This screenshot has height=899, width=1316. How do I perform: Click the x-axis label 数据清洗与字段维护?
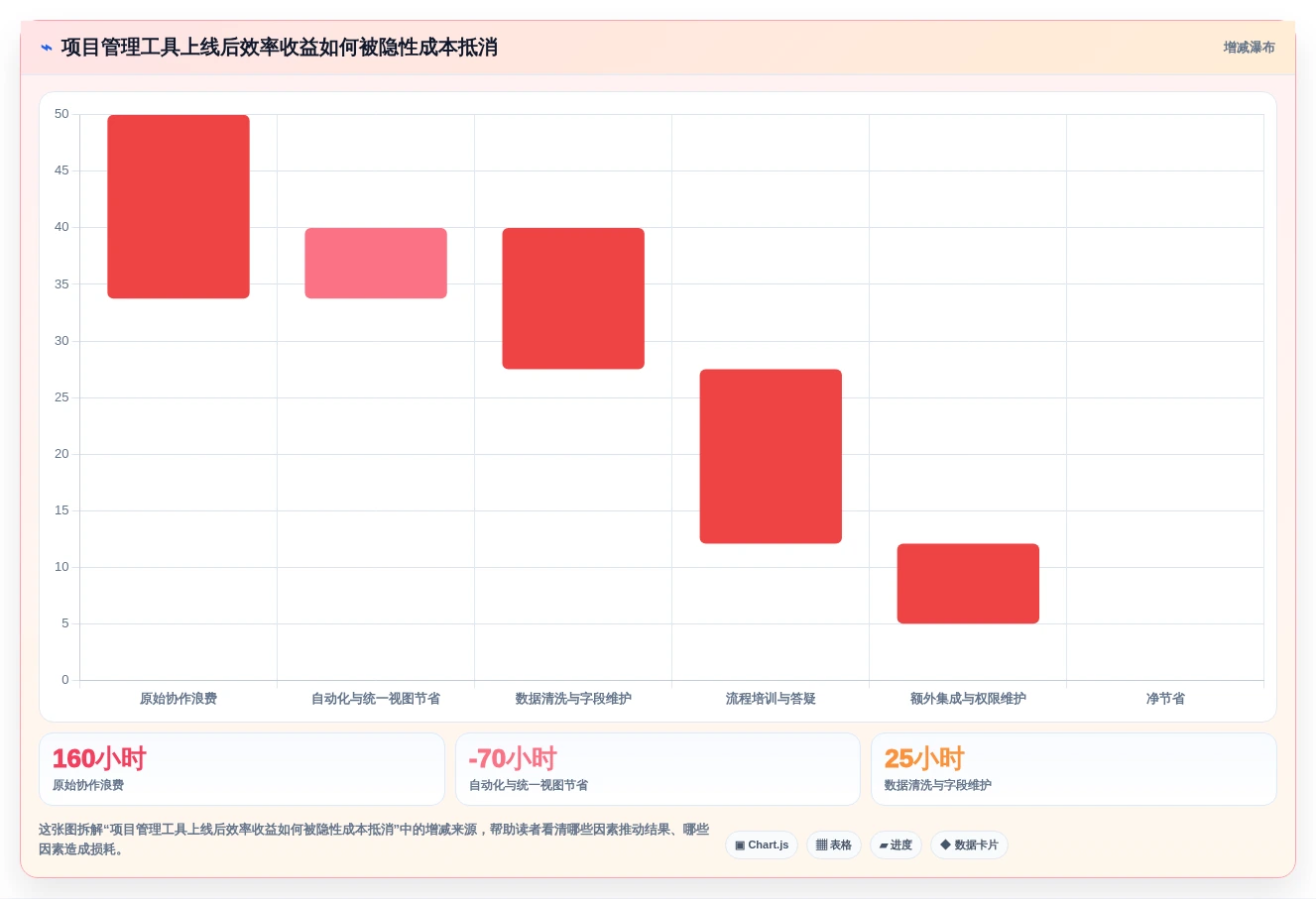[573, 699]
